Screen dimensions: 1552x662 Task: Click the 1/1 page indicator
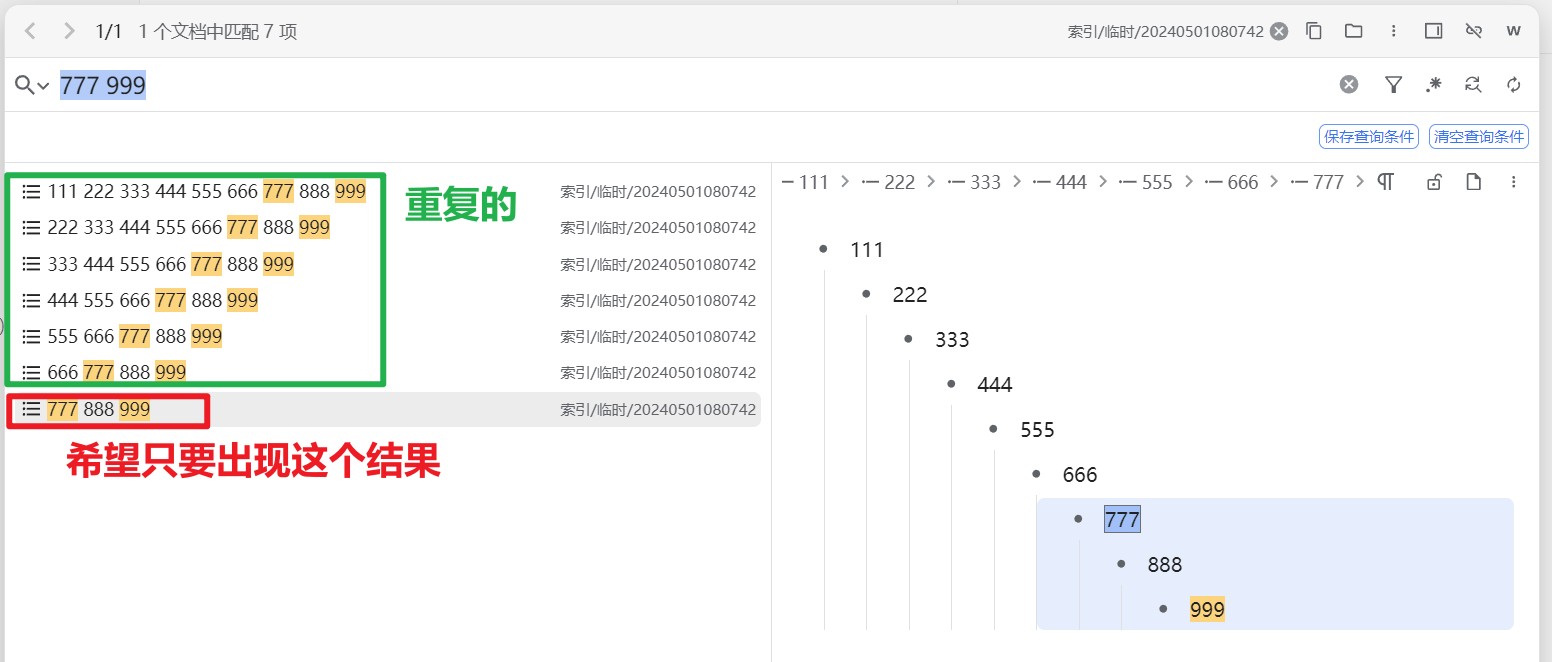pos(108,32)
